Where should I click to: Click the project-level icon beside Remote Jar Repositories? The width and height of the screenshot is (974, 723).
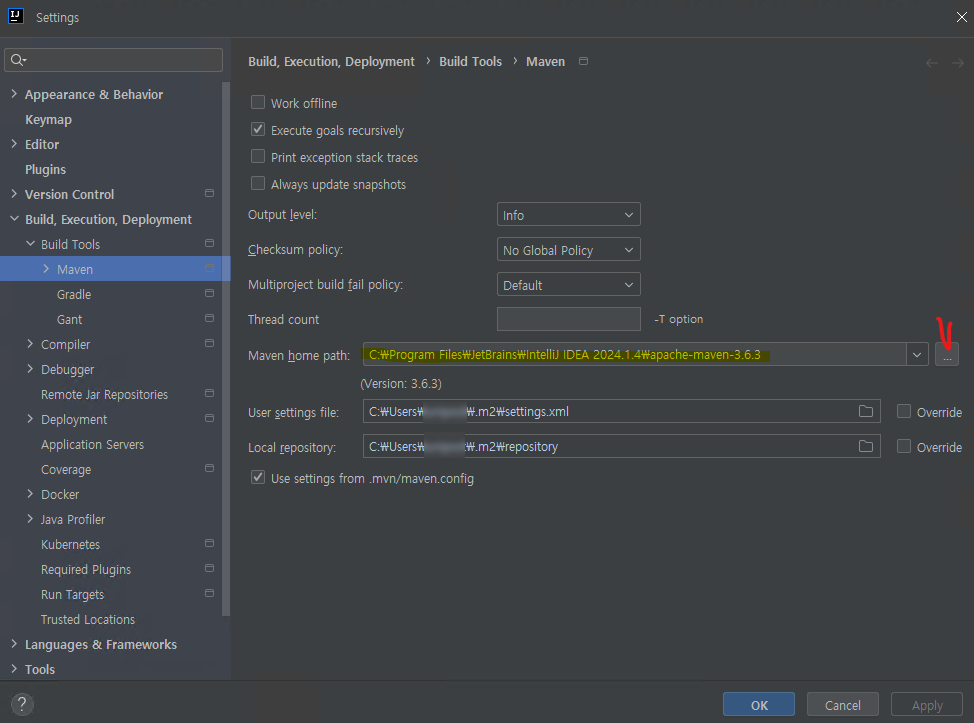tap(209, 394)
